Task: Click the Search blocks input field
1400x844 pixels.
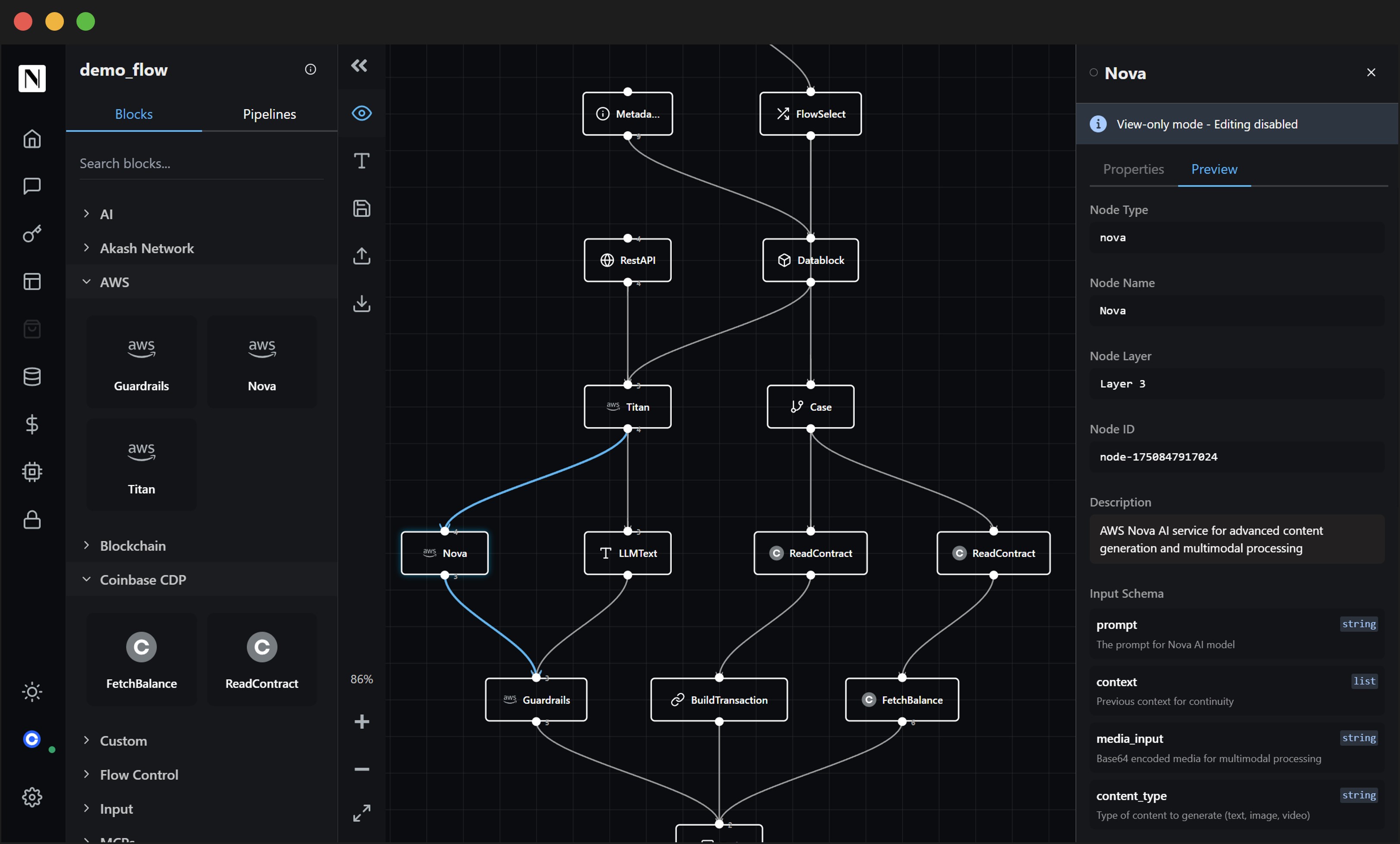Action: point(202,164)
